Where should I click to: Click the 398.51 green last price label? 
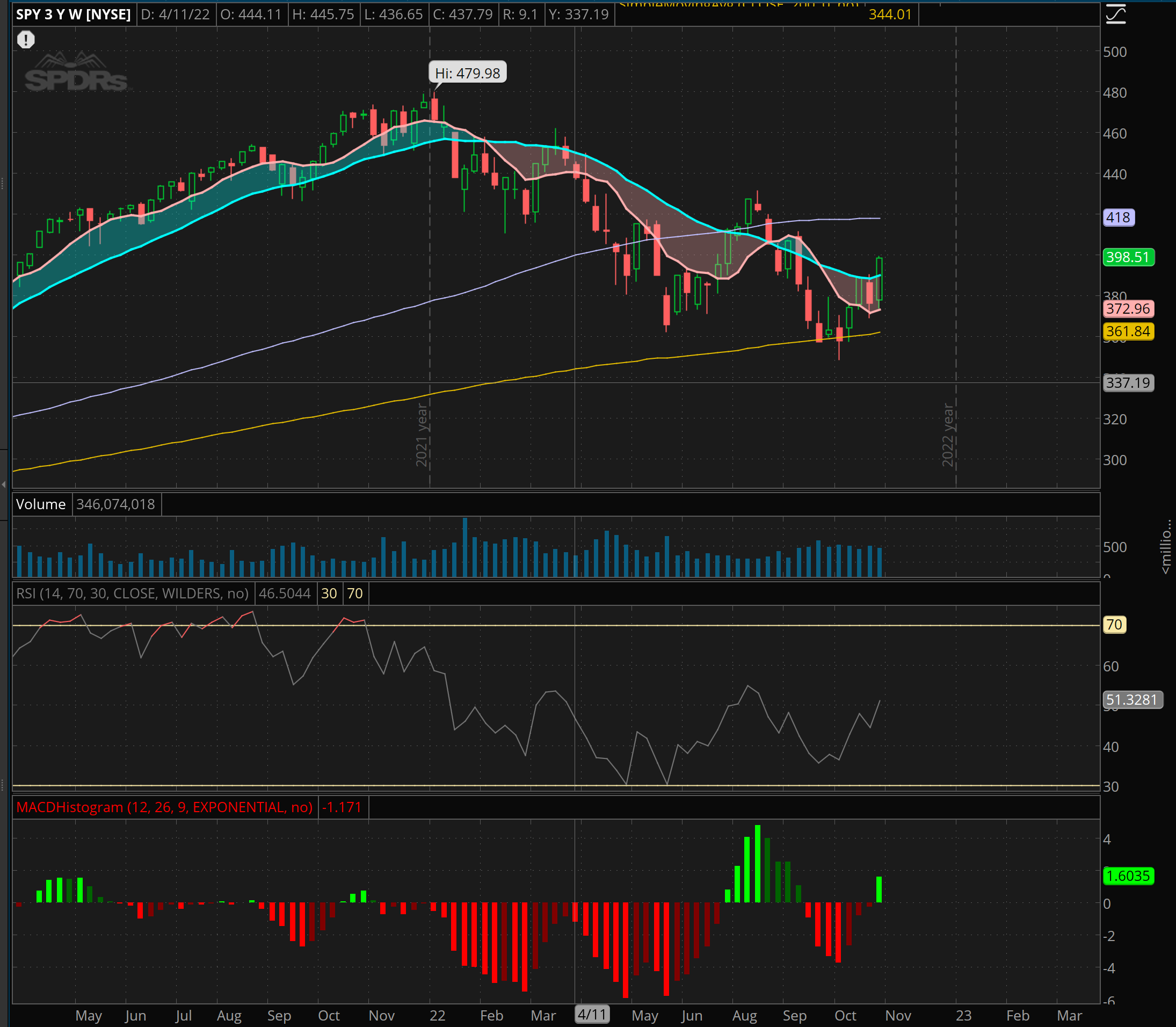pos(1128,257)
